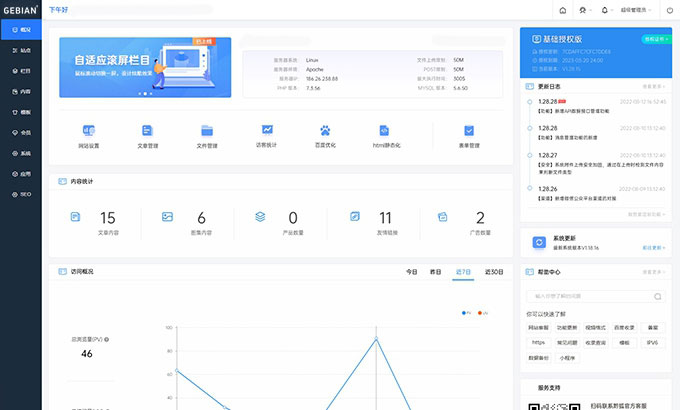Open the 表单管理 checkbox icon shortcut
680x410 pixels.
coord(469,131)
